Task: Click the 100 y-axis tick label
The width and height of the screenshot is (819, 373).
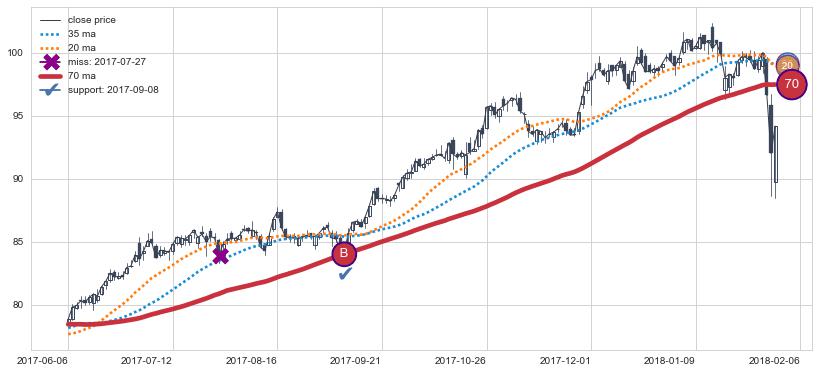Action: point(17,53)
